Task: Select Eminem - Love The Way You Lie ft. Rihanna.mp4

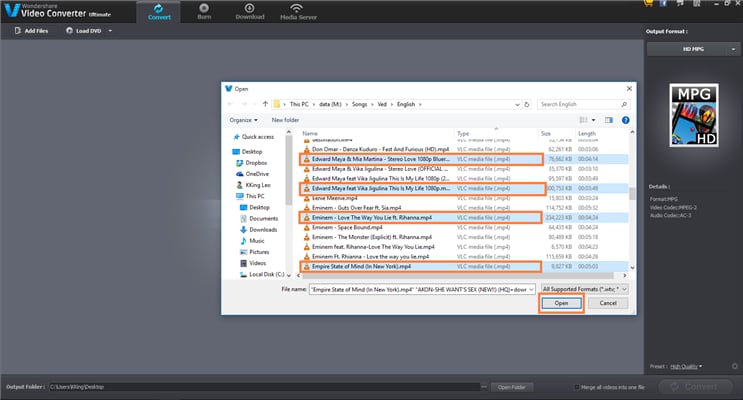Action: coord(464,218)
